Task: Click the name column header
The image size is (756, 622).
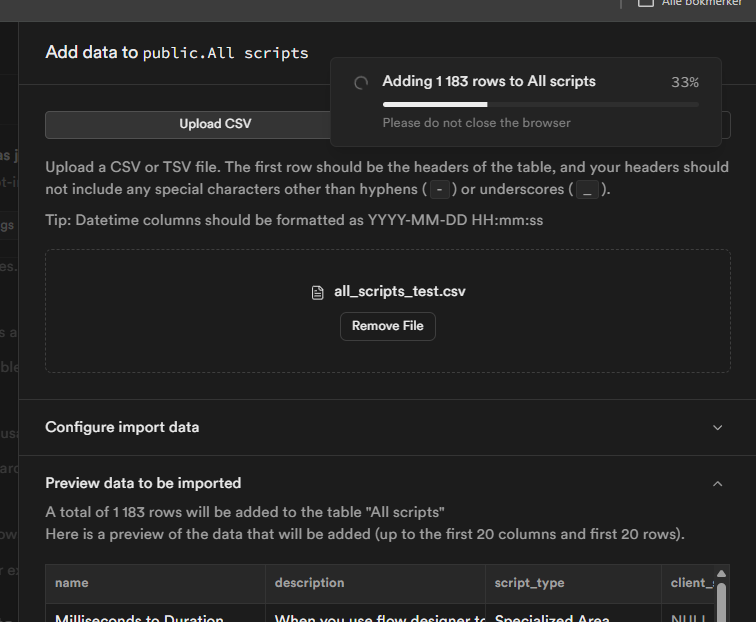Action: point(71,583)
